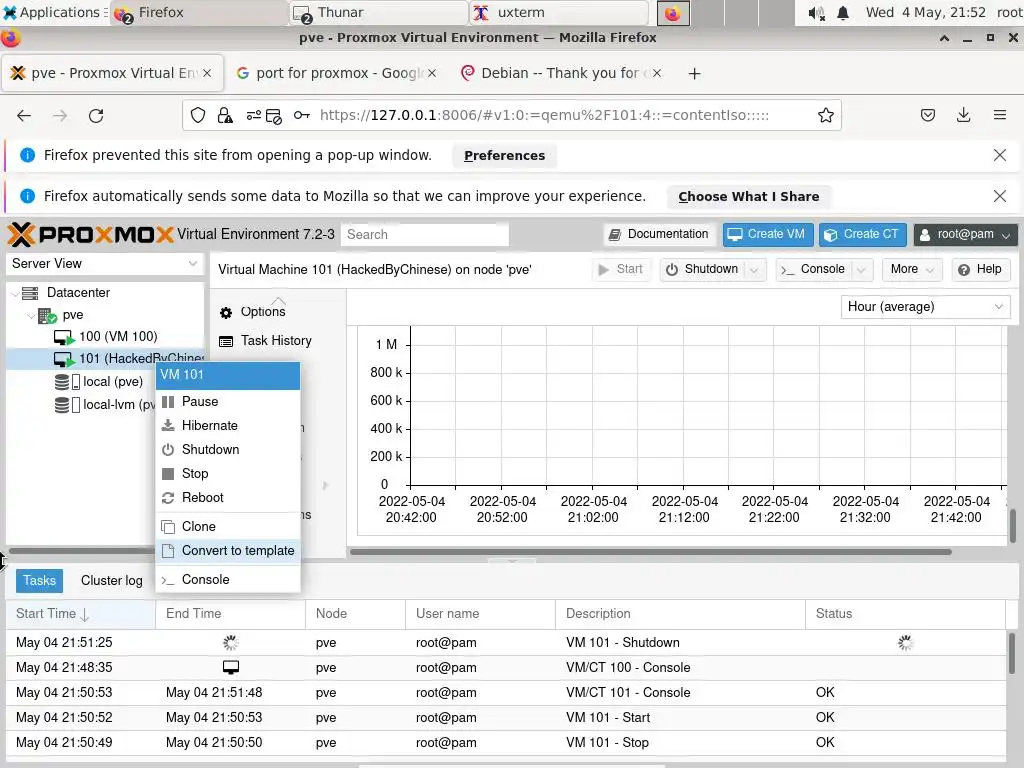Screen dimensions: 1024x768
Task: Click the Create CT button
Action: point(863,234)
